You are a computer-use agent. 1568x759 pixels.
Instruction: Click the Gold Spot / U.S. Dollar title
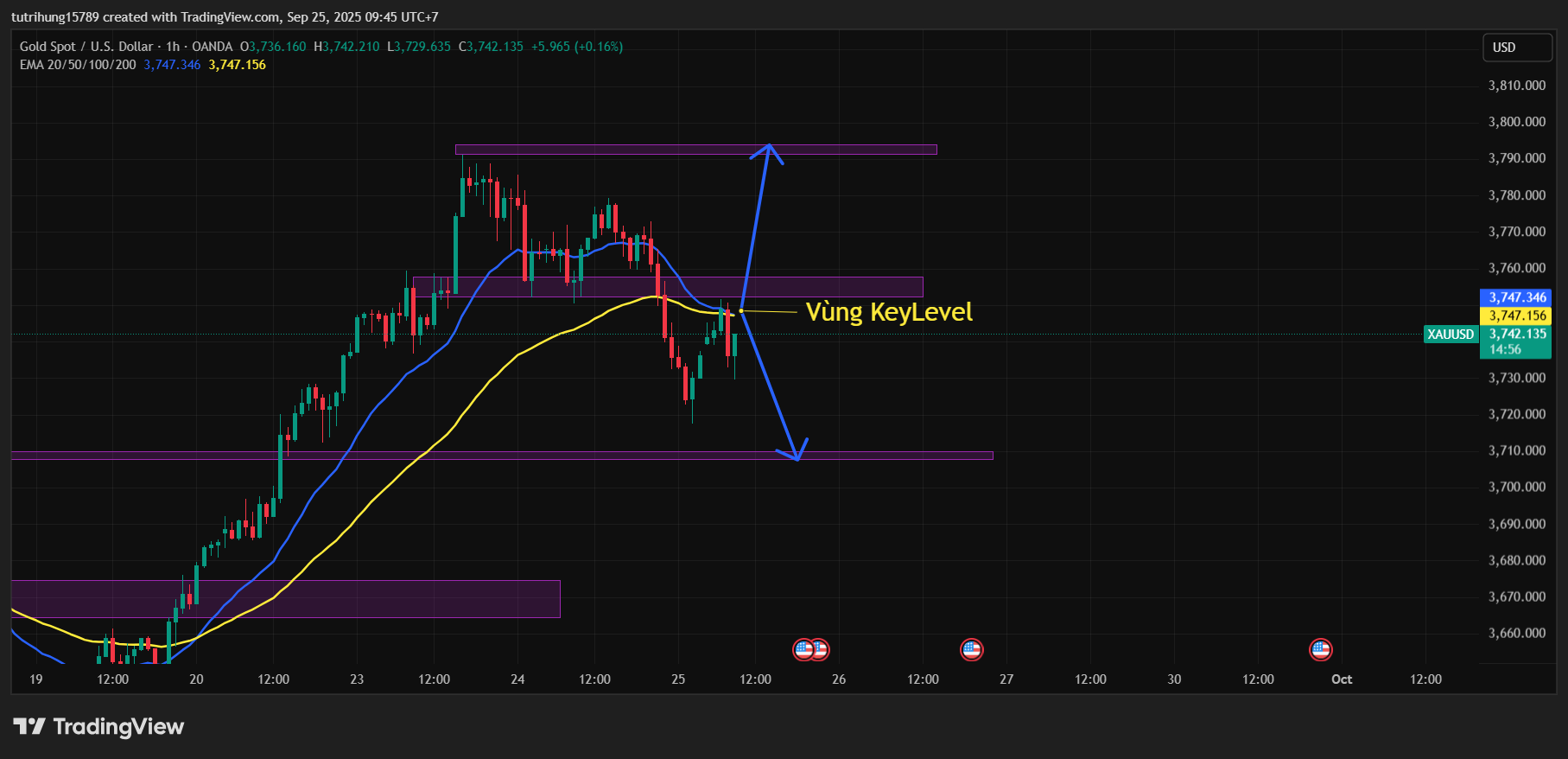pos(86,47)
